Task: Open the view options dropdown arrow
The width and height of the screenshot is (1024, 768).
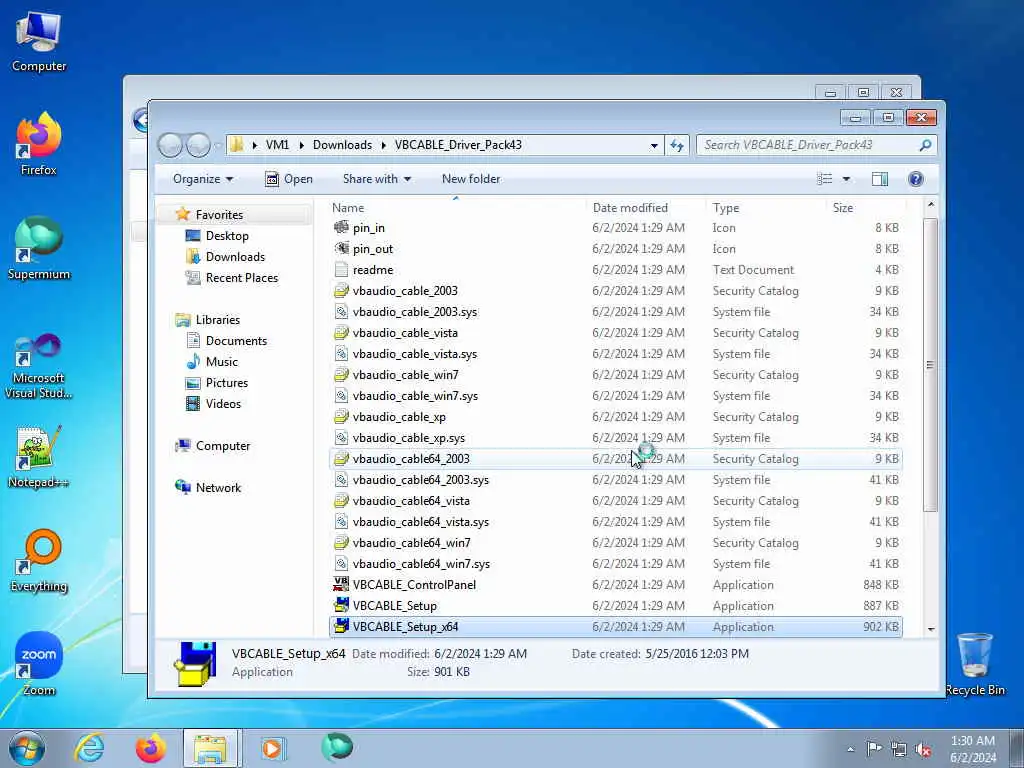Action: [846, 179]
